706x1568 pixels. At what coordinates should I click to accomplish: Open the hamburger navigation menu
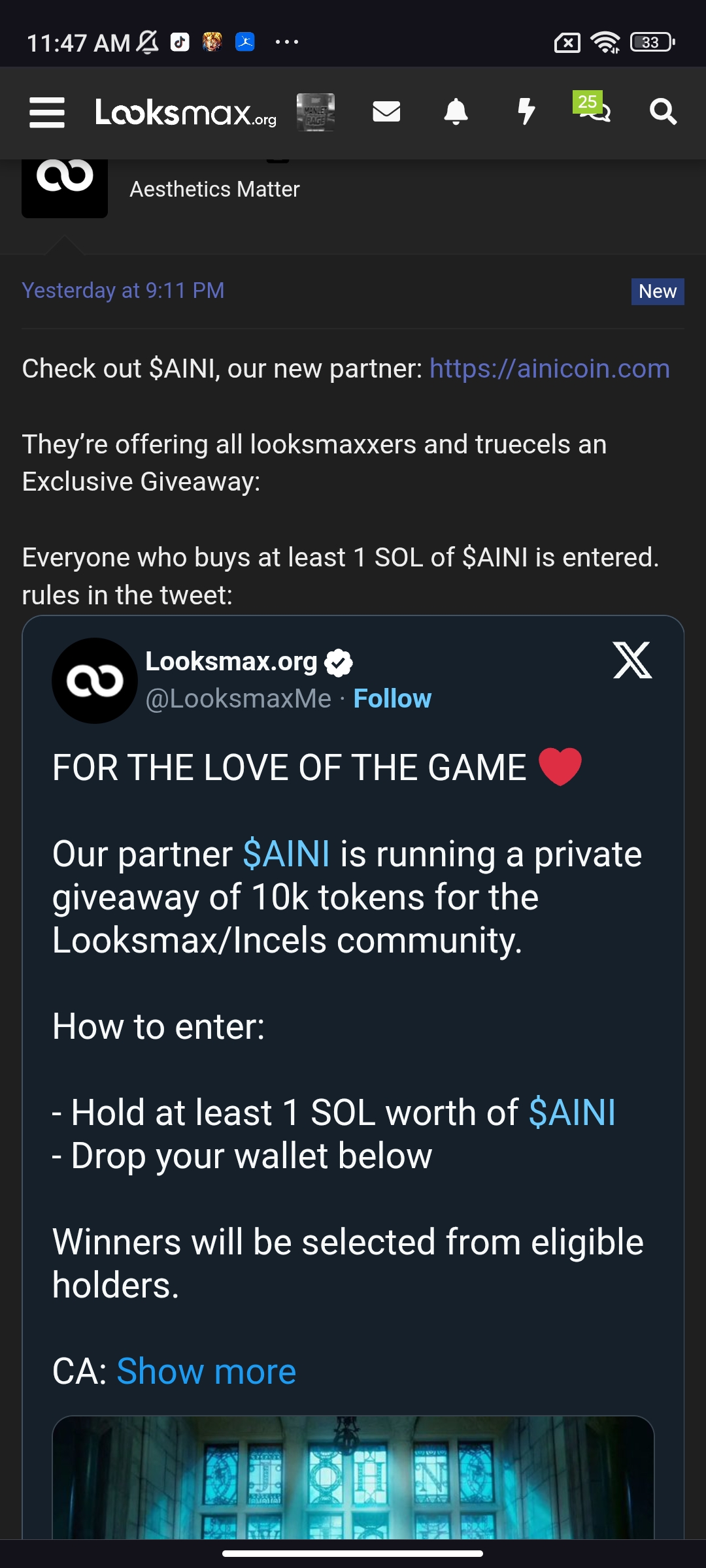tap(47, 112)
